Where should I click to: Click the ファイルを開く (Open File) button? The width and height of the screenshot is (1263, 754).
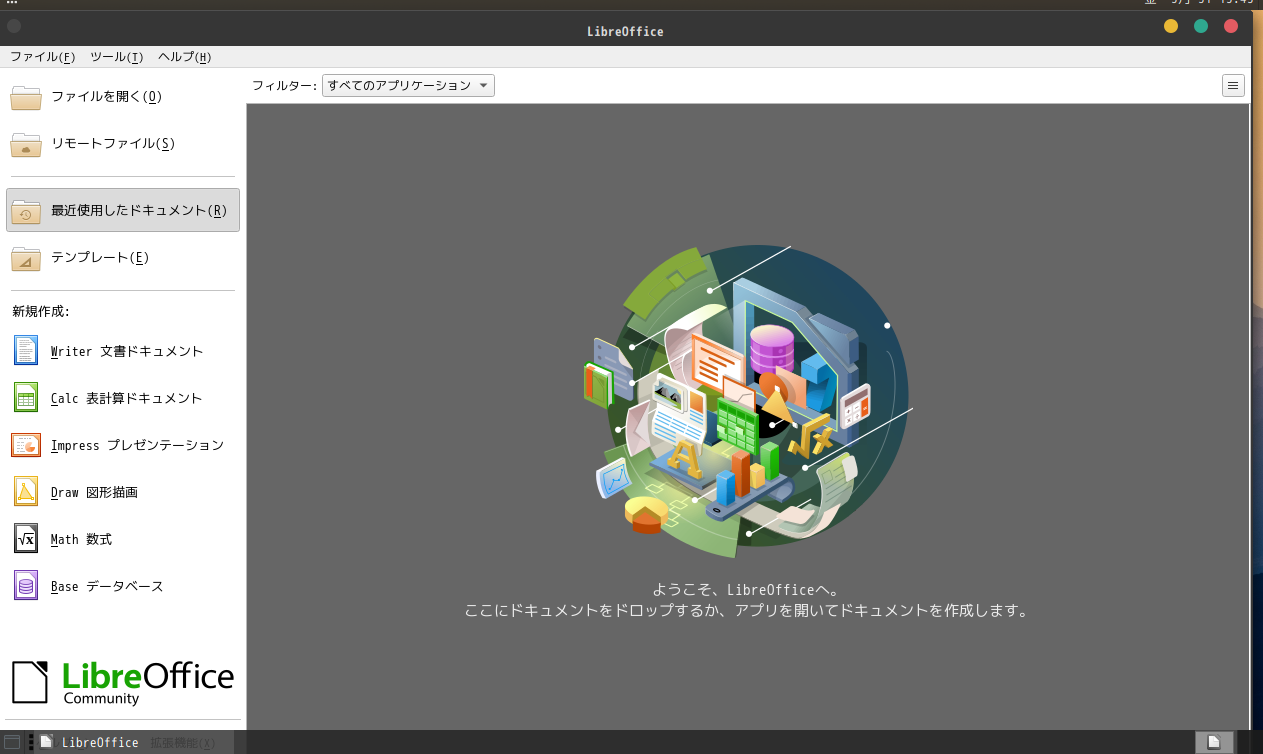[x=123, y=97]
